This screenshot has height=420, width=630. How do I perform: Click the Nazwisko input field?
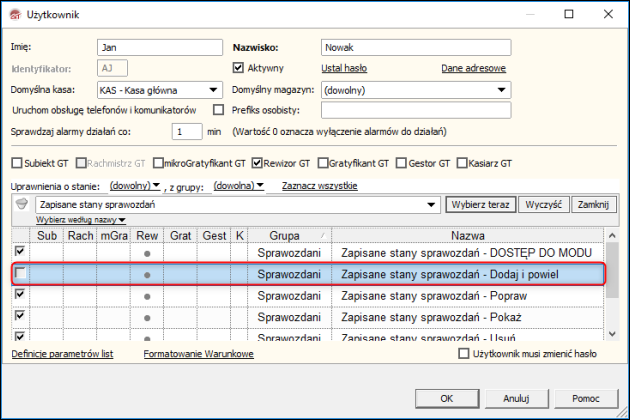click(x=414, y=47)
